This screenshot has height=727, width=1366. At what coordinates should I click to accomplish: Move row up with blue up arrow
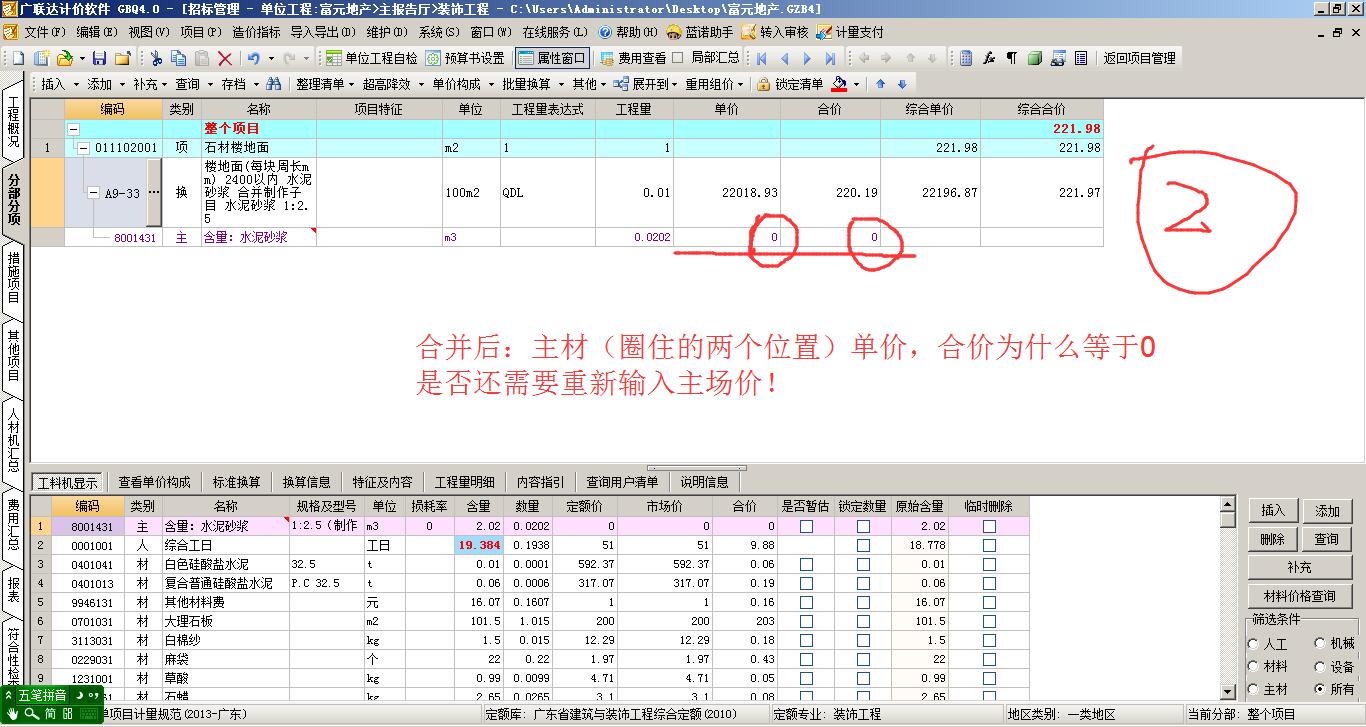point(881,84)
